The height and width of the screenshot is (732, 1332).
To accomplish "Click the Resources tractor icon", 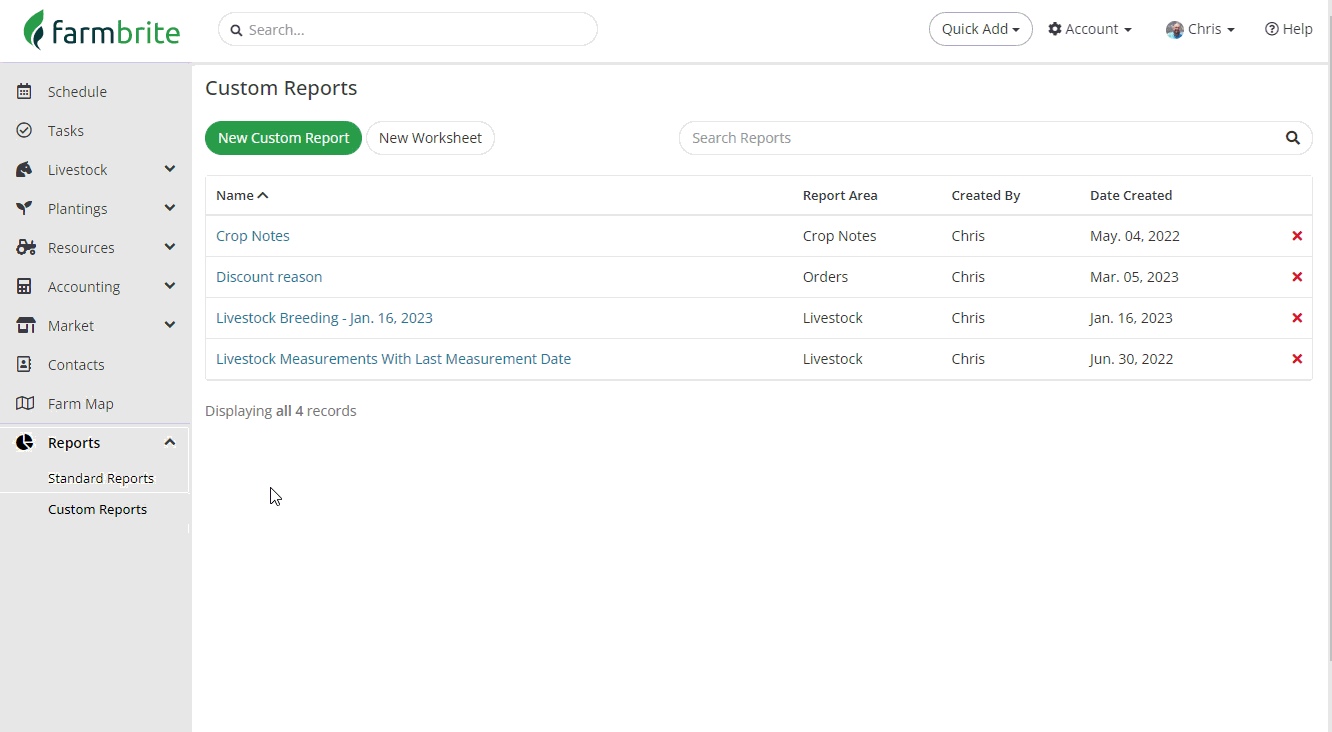I will pyautogui.click(x=26, y=248).
